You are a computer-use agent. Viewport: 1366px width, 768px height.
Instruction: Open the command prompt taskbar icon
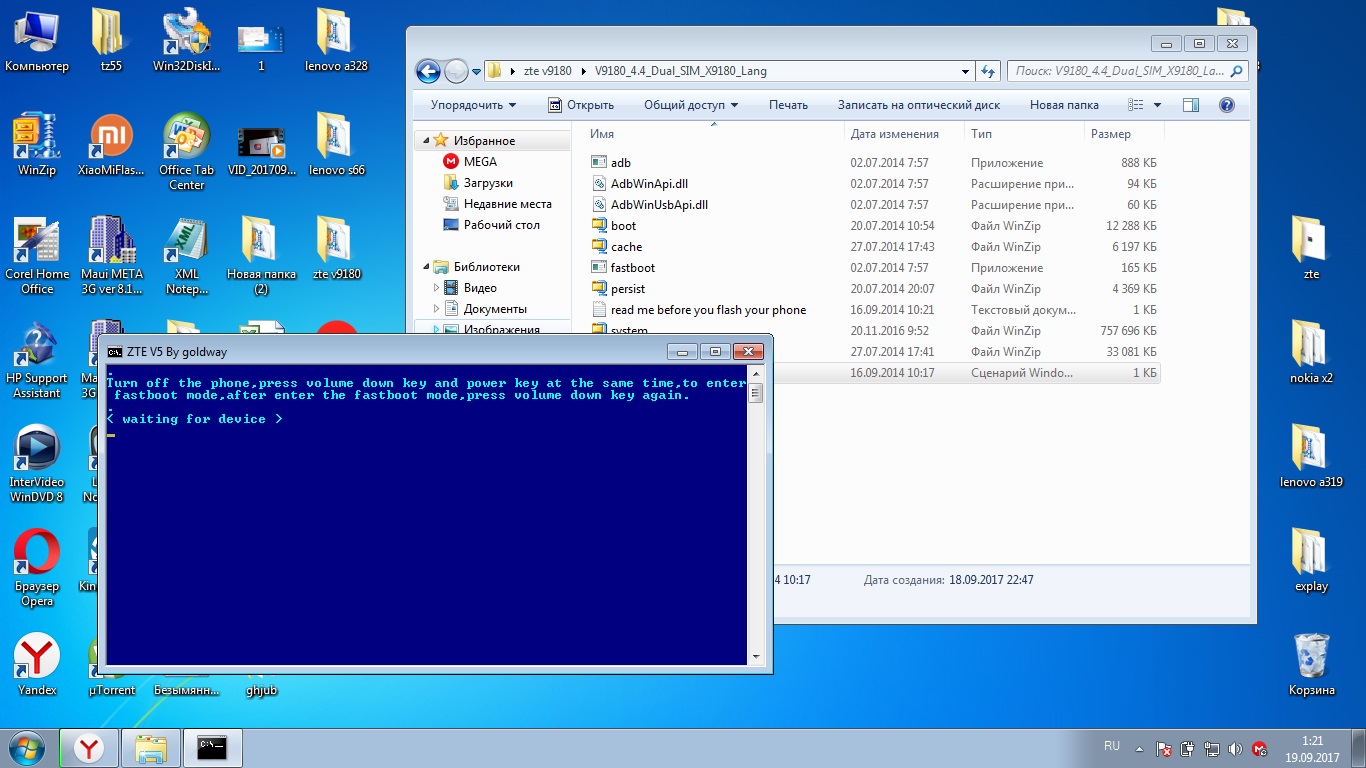coord(212,747)
